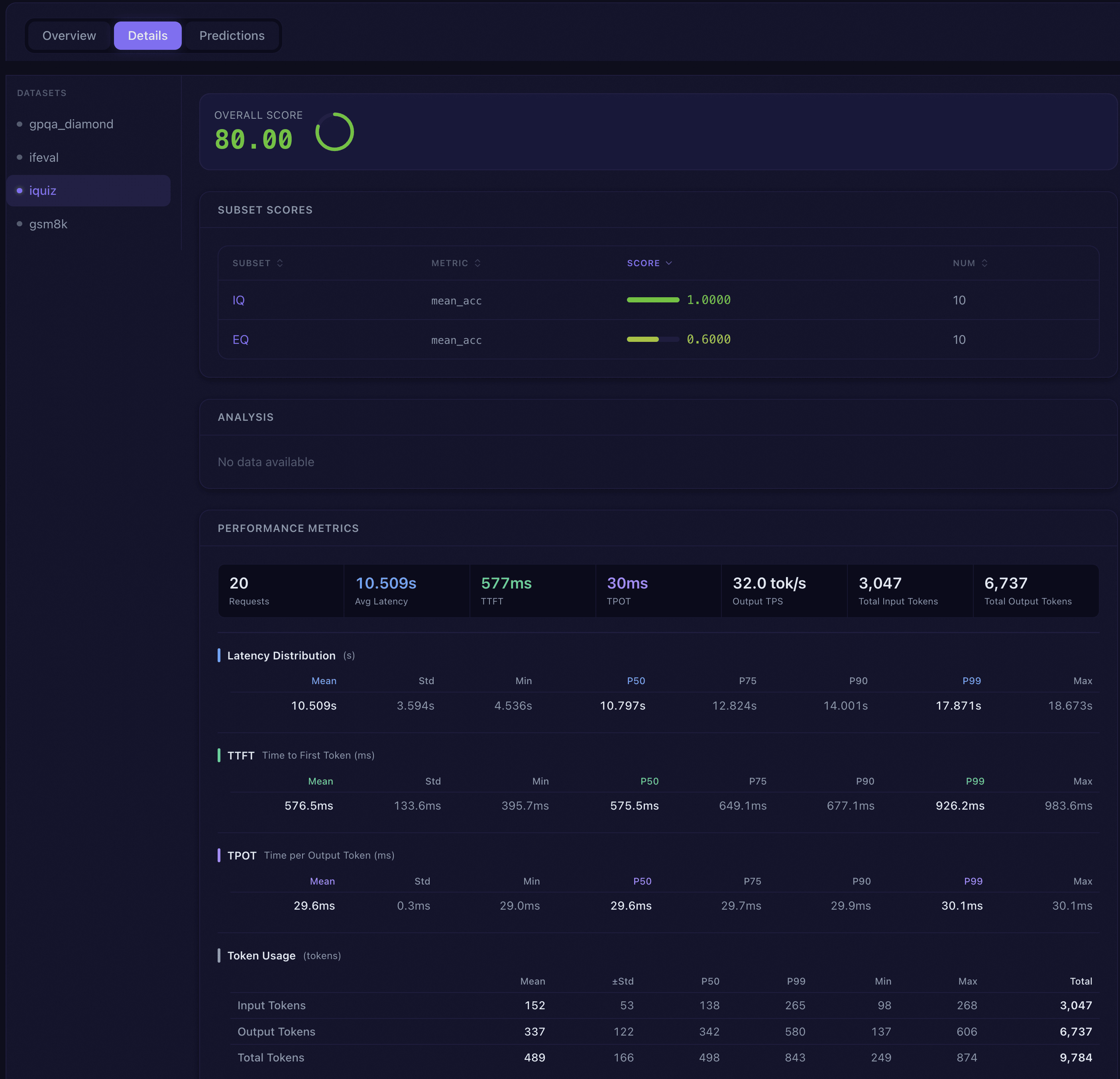Click the No data available message
Viewport: 1120px width, 1079px height.
coord(266,461)
